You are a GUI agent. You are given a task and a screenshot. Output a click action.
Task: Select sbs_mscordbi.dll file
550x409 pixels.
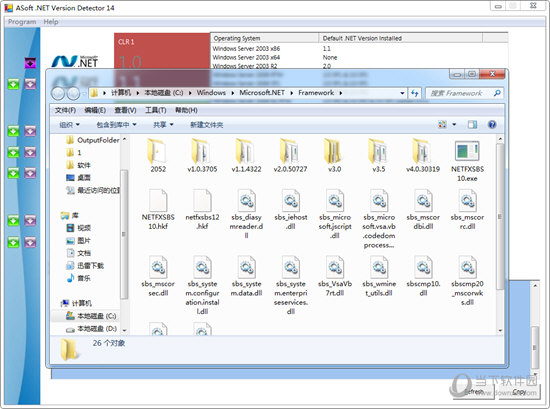[x=423, y=209]
